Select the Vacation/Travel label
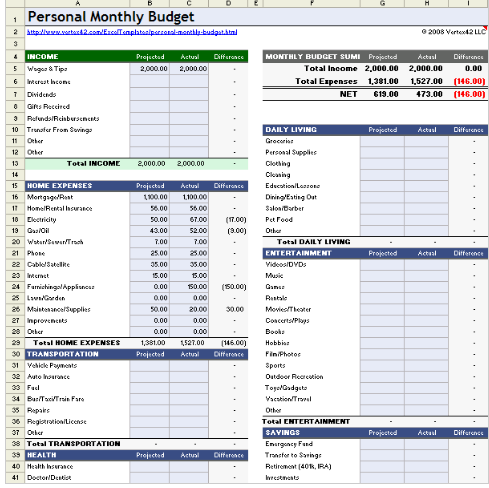The height and width of the screenshot is (488, 489). tap(288, 399)
